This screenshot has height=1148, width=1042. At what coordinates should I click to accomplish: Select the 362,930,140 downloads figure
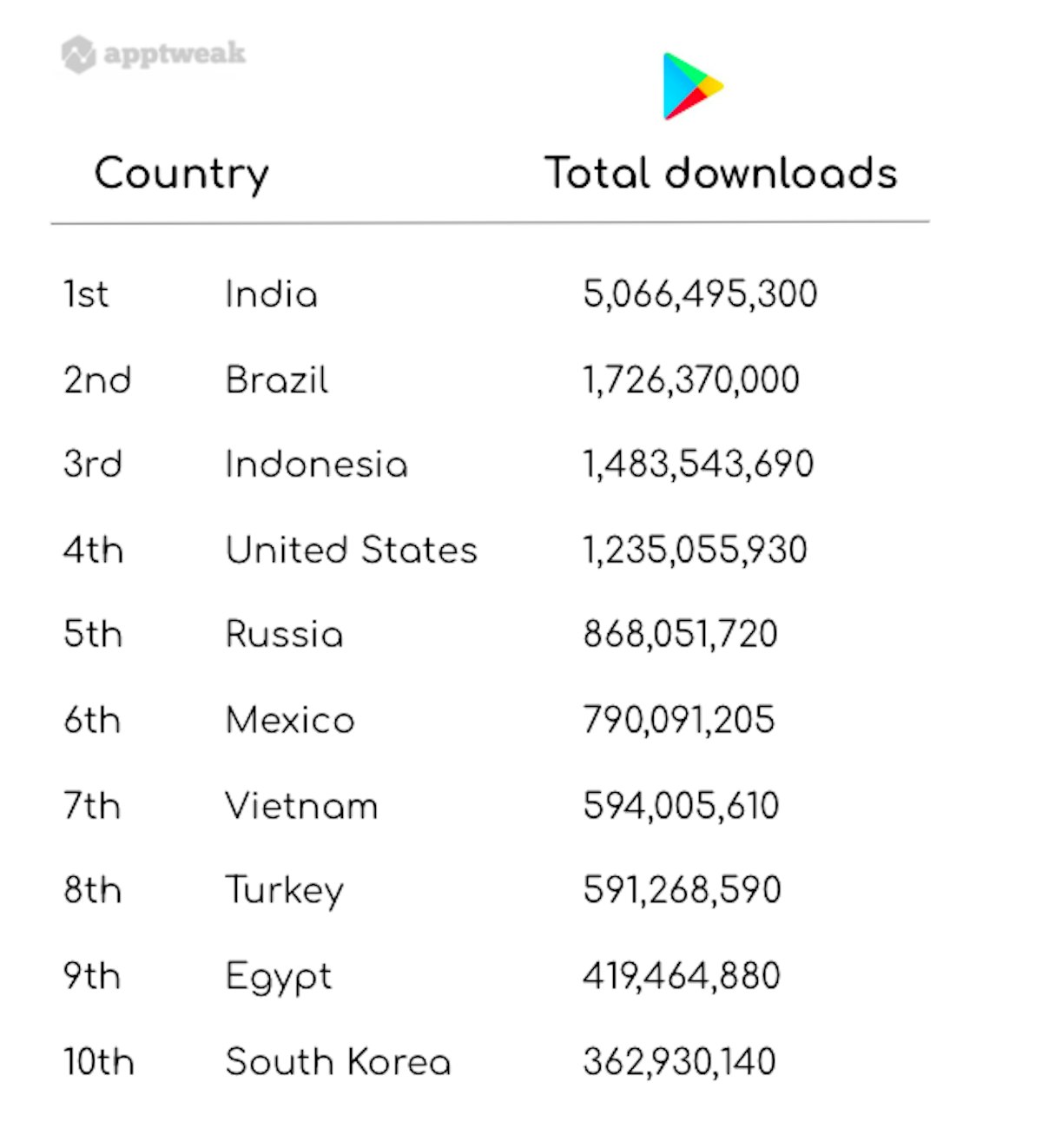679,1062
